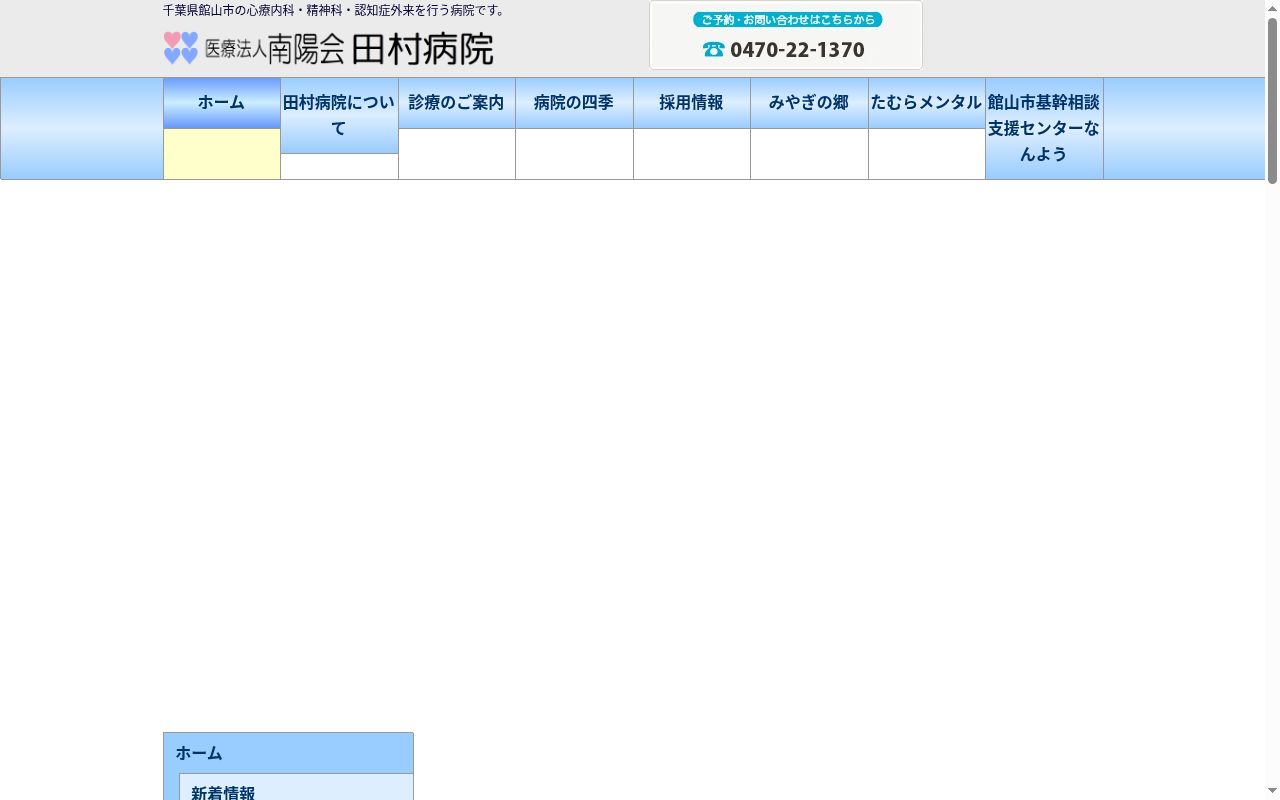Open the 採用情報 navigation item
Screen dimensions: 1280x800
pos(692,103)
